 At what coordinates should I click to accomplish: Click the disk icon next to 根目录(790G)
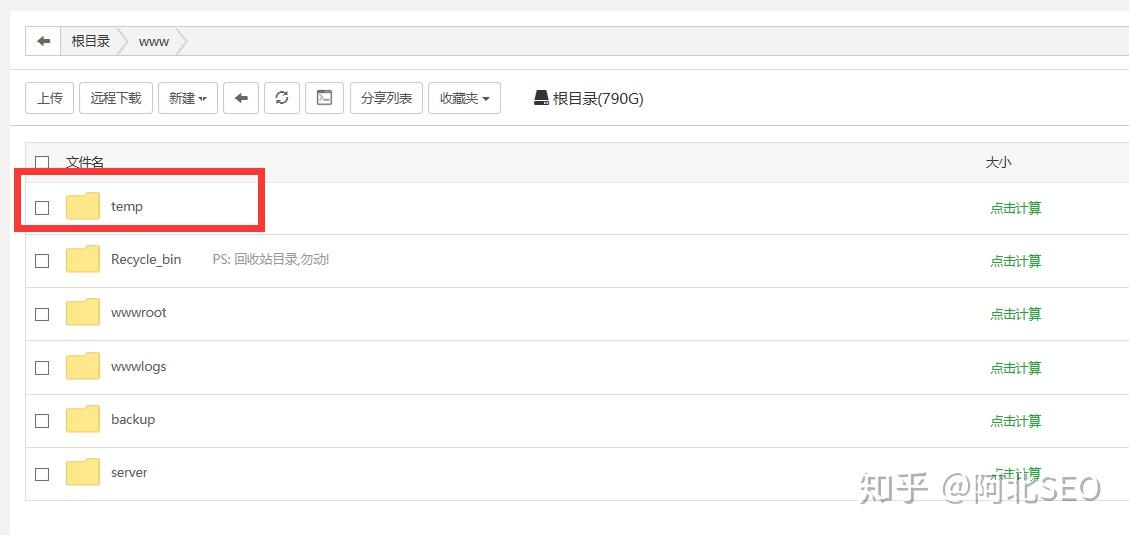tap(541, 98)
